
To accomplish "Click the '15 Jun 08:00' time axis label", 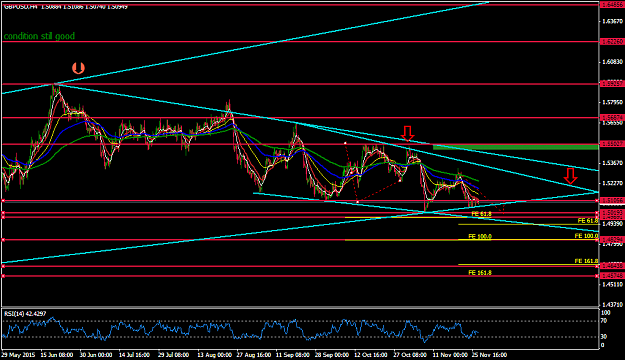I will (x=57, y=355).
